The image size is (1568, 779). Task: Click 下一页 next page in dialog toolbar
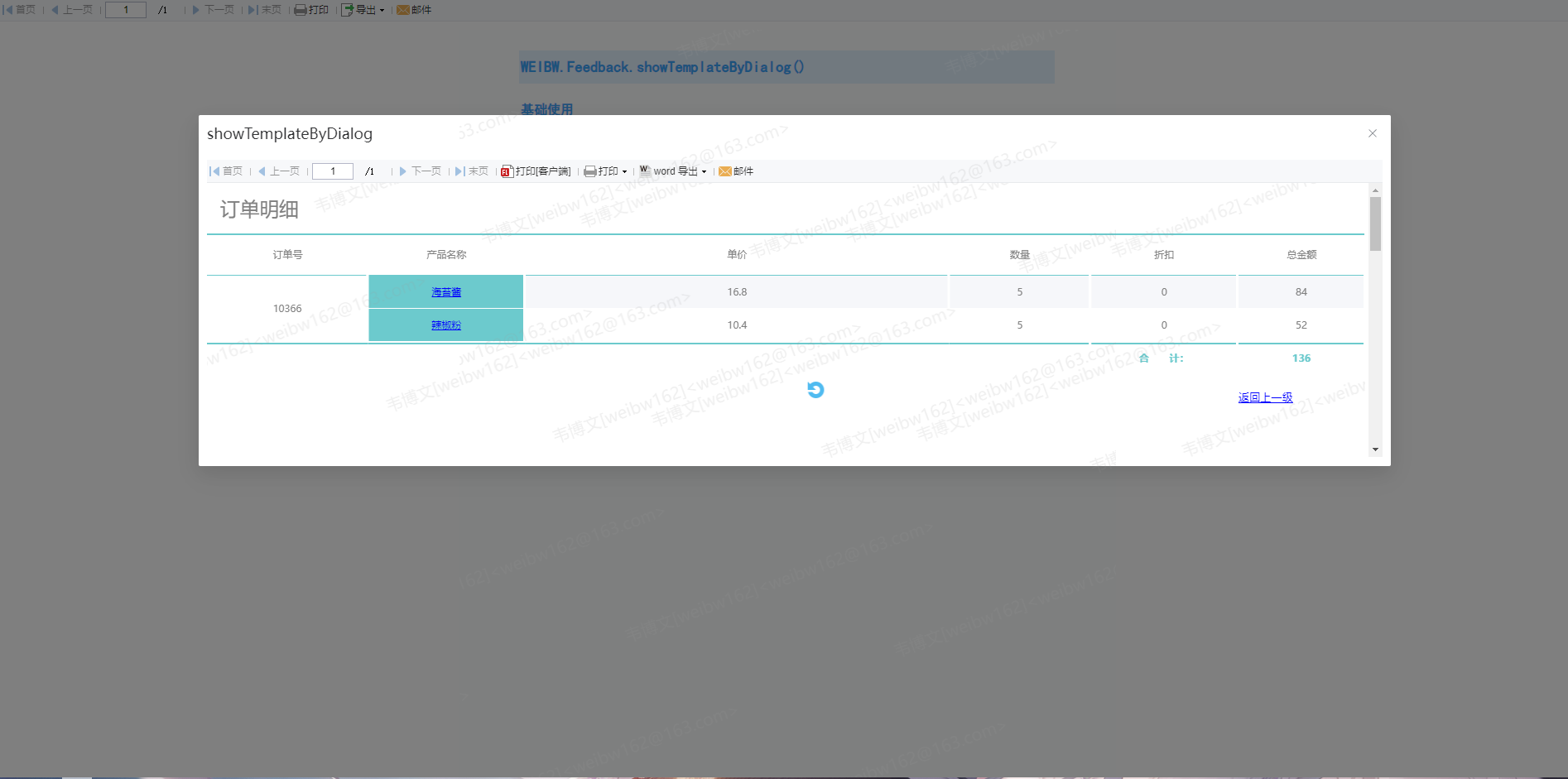(421, 171)
